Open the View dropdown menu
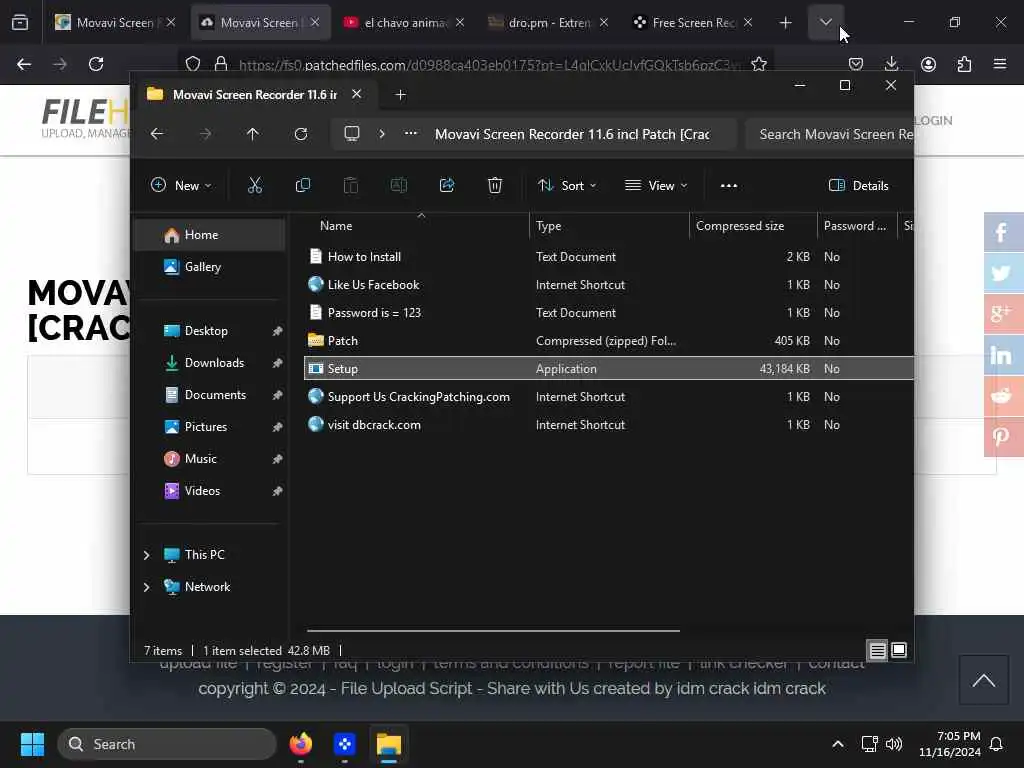This screenshot has height=768, width=1024. tap(656, 185)
